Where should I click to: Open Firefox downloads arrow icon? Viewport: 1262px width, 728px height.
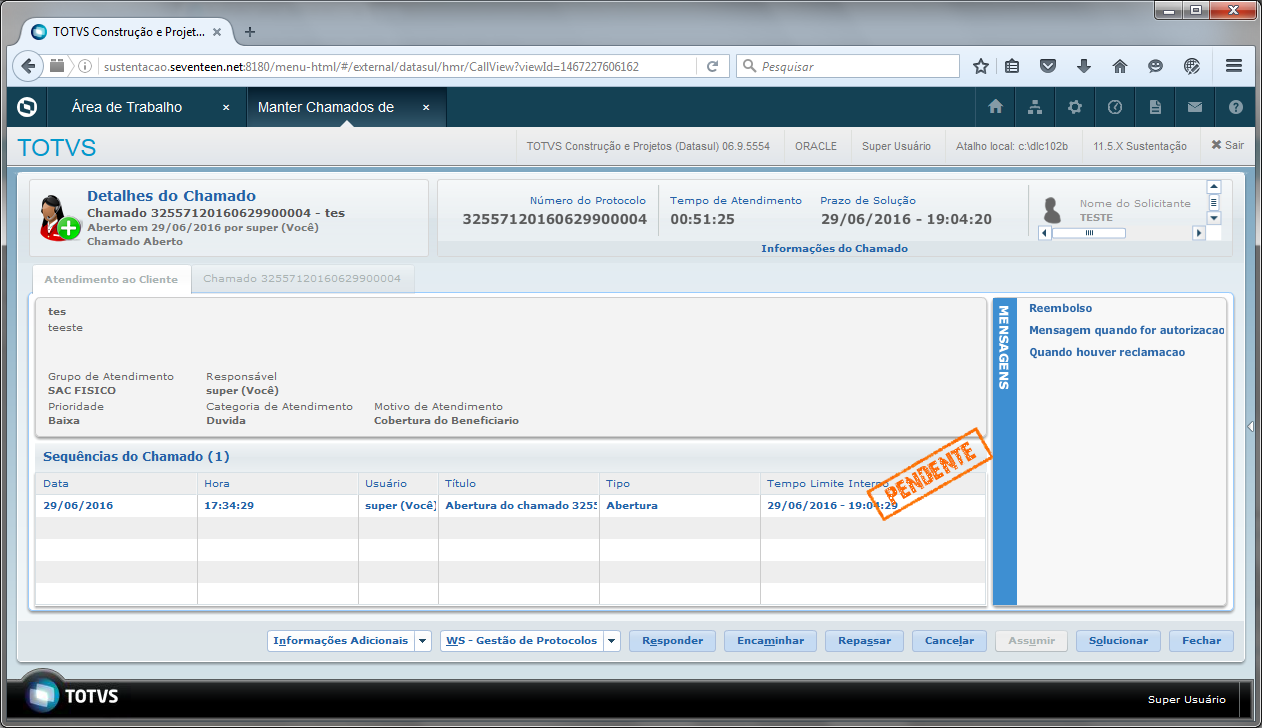coord(1084,66)
